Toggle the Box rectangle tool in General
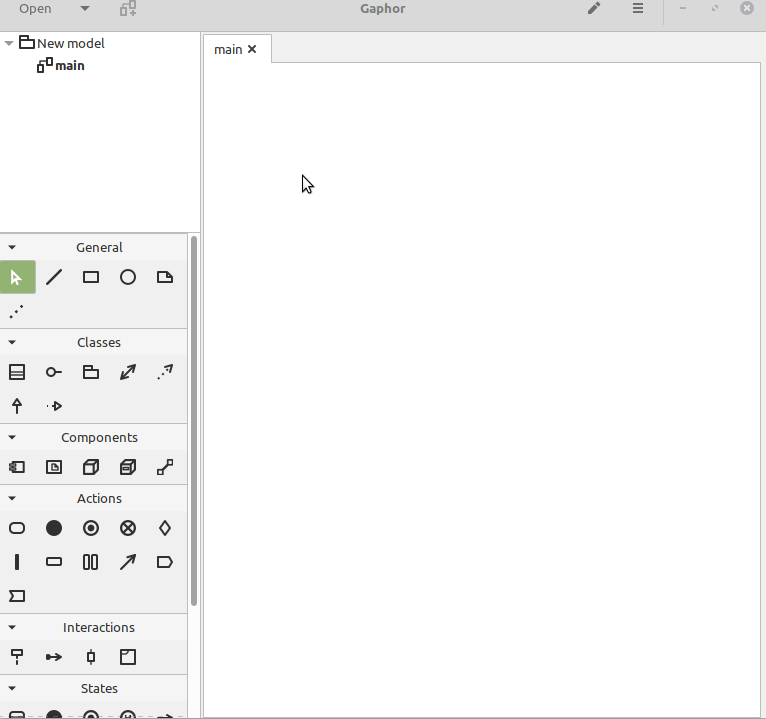This screenshot has height=719, width=766. 91,277
